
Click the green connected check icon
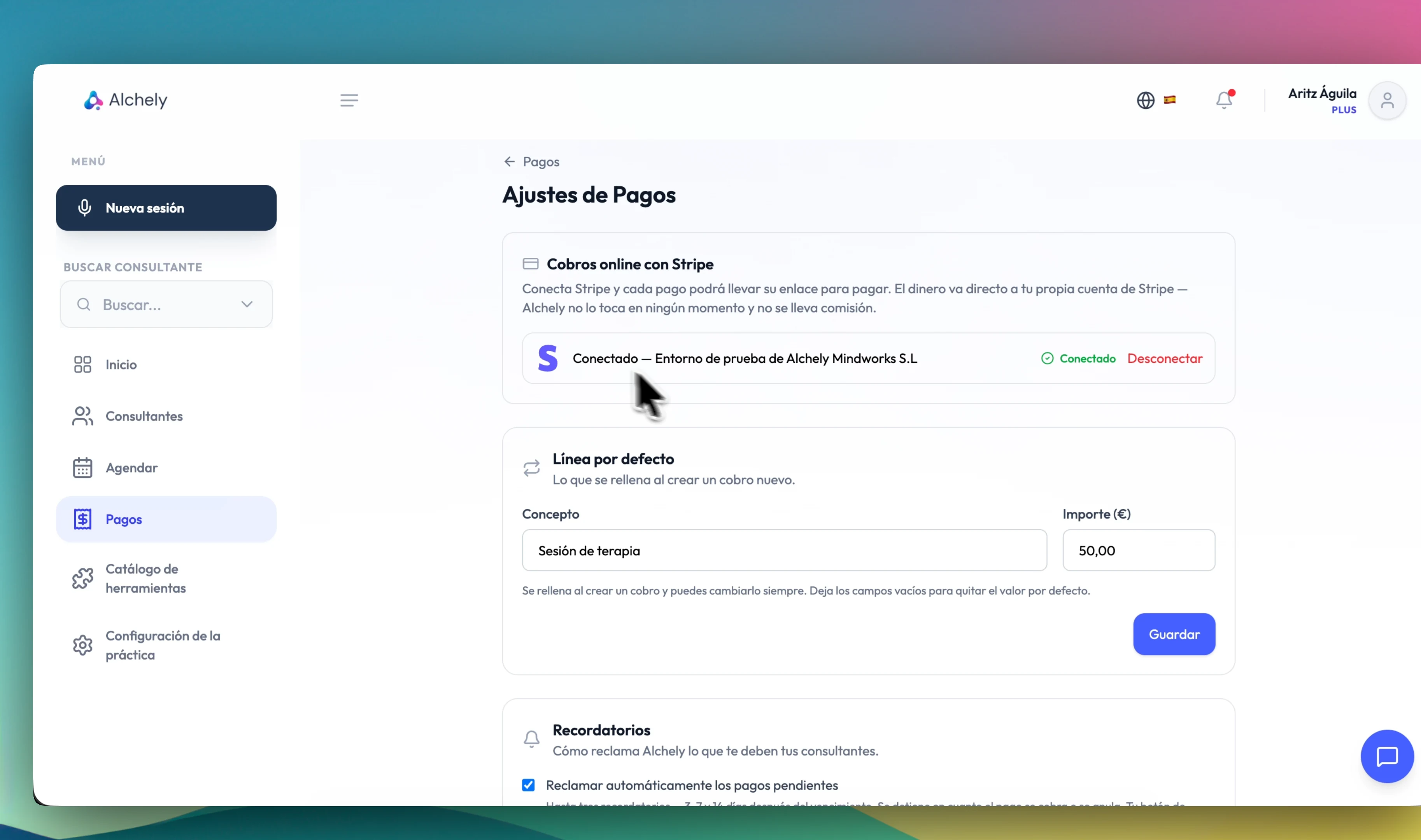point(1047,358)
